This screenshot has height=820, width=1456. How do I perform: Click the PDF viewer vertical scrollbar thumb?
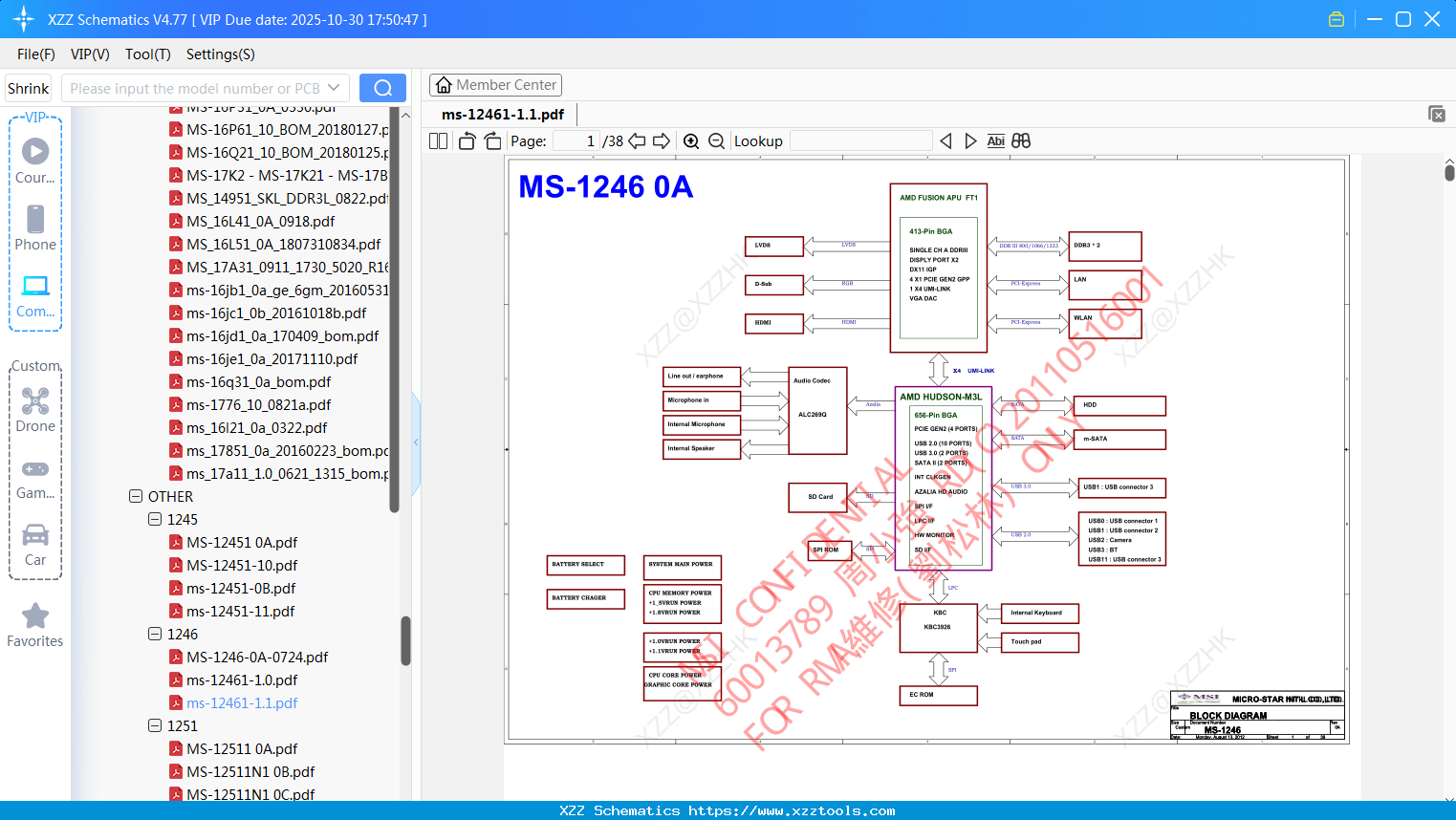coord(1449,173)
